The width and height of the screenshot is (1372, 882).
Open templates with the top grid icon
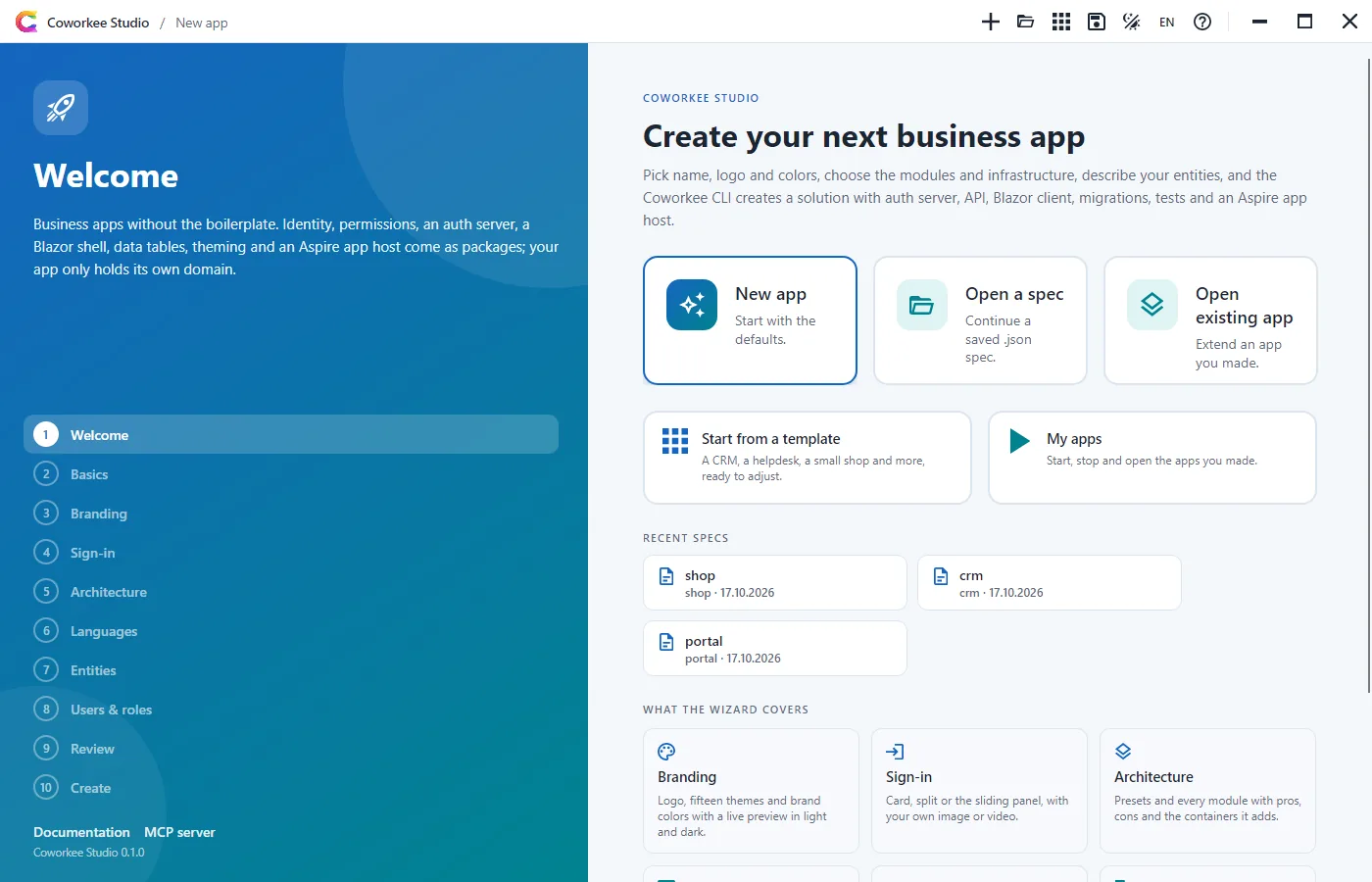tap(1061, 22)
